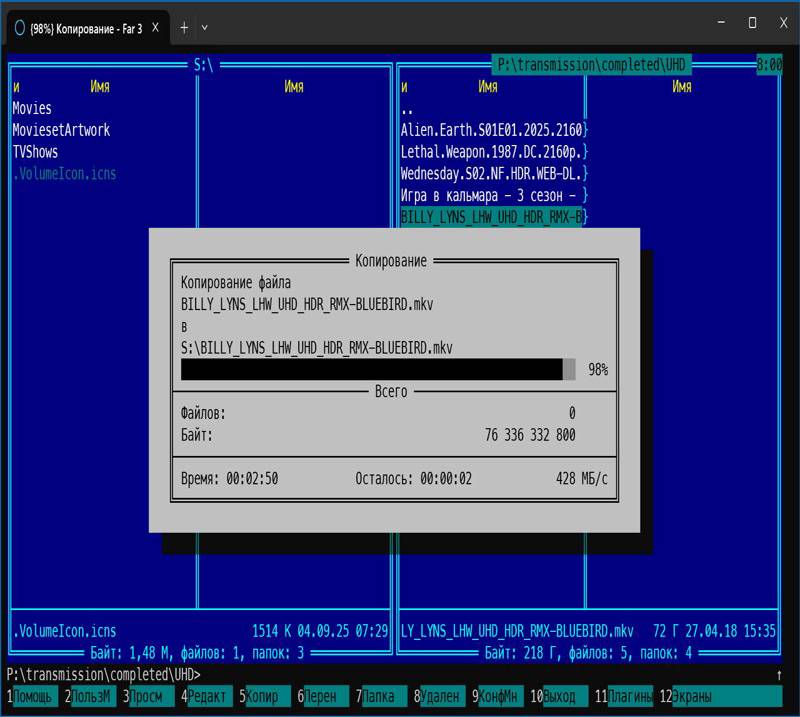Viewport: 800px width, 717px height.
Task: Go to parent directory entry ".."
Action: tap(407, 108)
